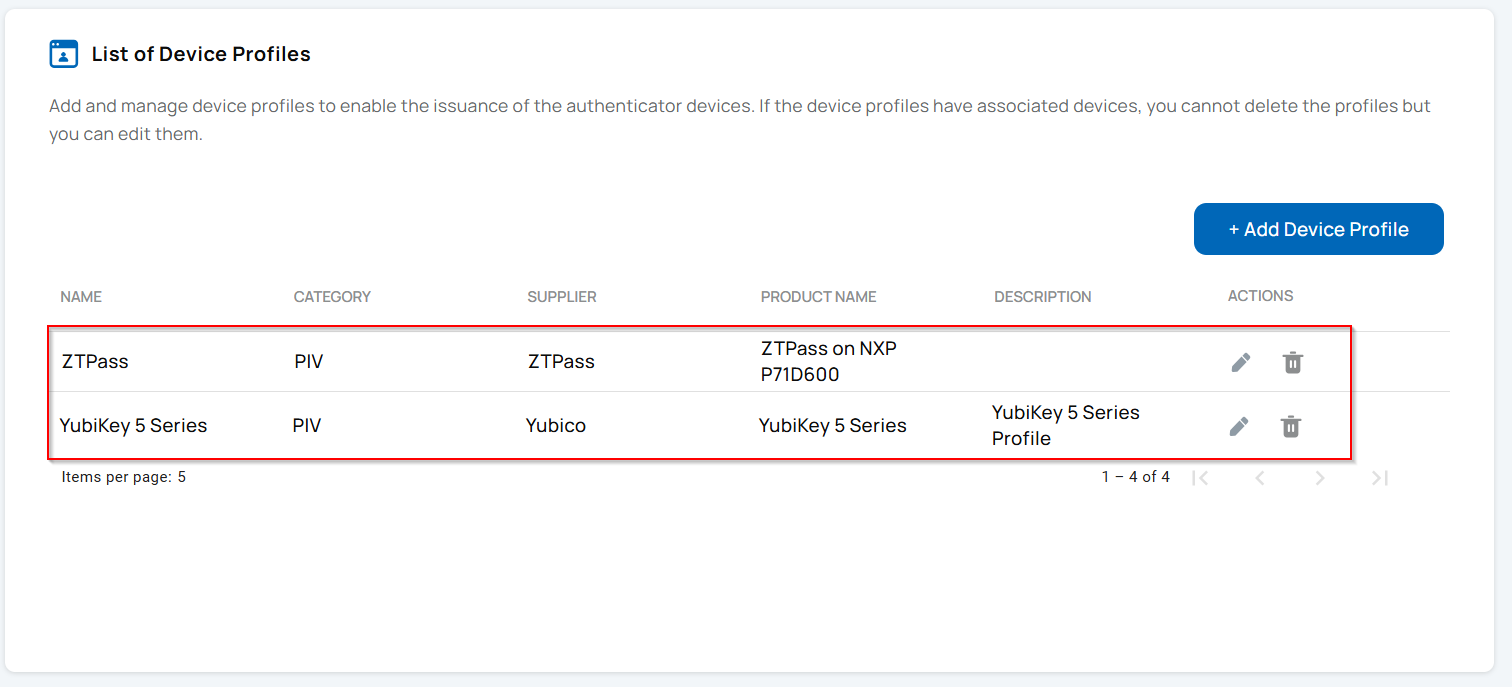Select the ZTPass profile name link
The image size is (1512, 687).
(x=94, y=362)
